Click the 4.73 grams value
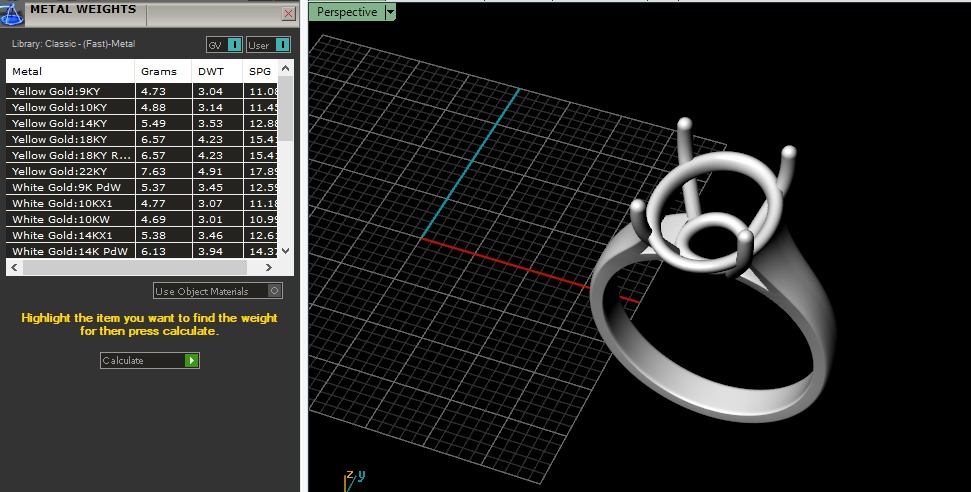Screen dimensions: 971x492 (x=153, y=91)
